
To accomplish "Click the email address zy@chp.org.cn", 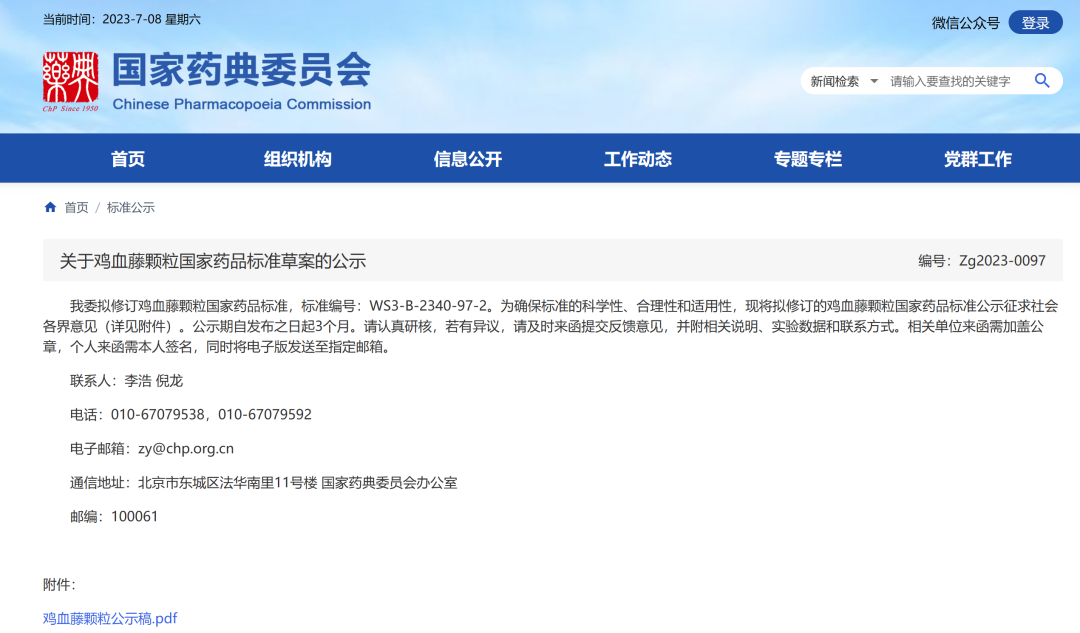I will [186, 448].
